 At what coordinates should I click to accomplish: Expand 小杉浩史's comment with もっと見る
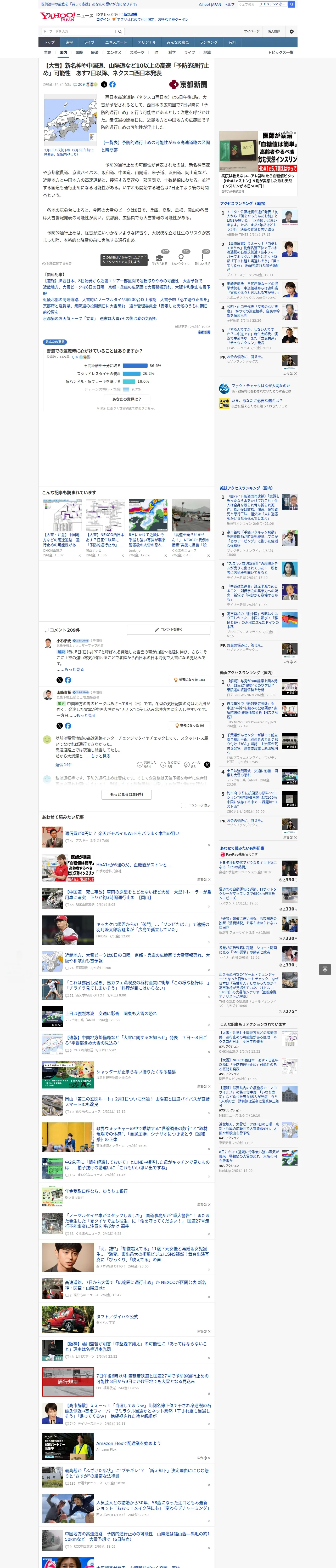[x=74, y=669]
